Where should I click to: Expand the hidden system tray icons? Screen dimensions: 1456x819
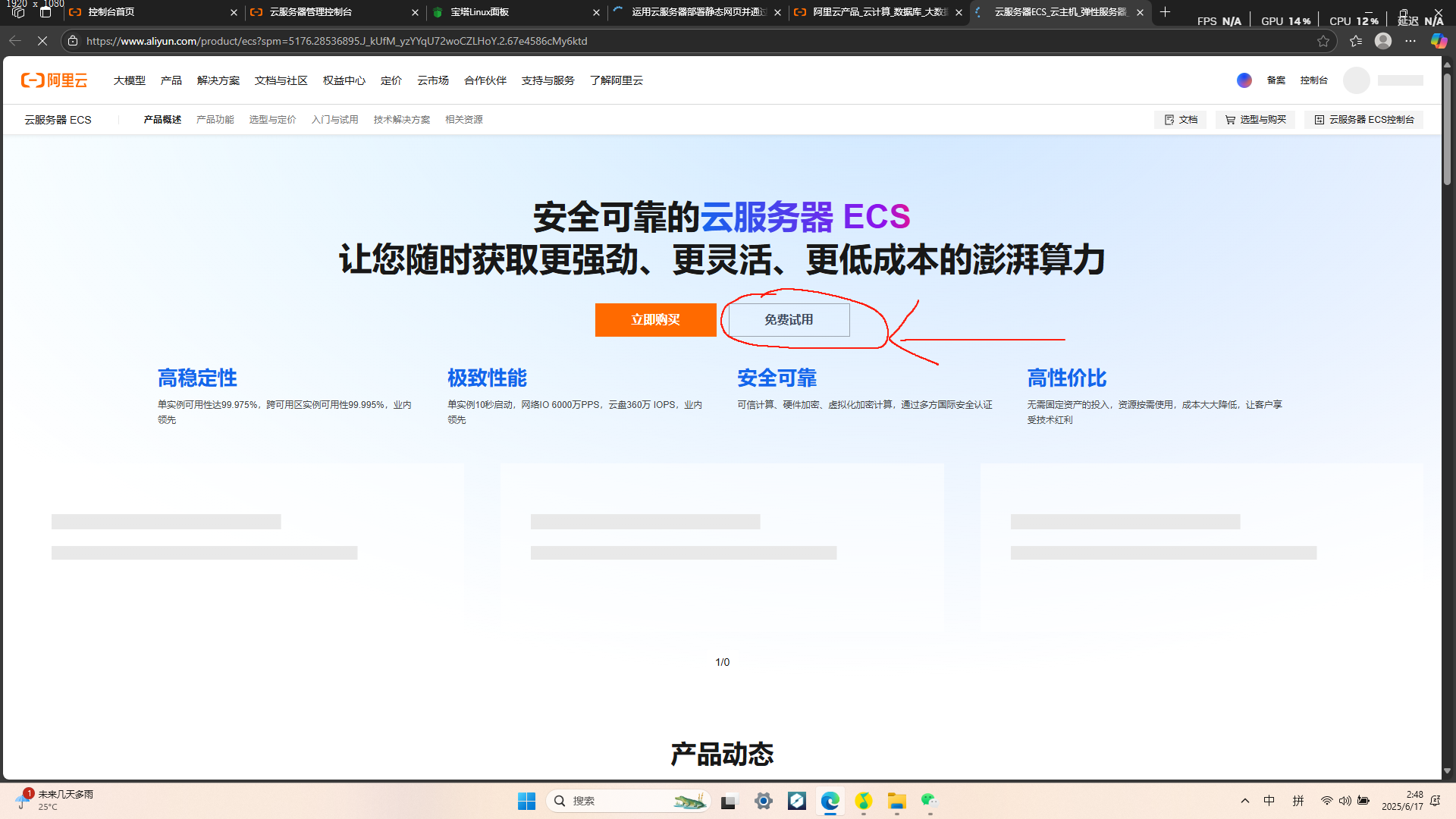click(x=1244, y=801)
